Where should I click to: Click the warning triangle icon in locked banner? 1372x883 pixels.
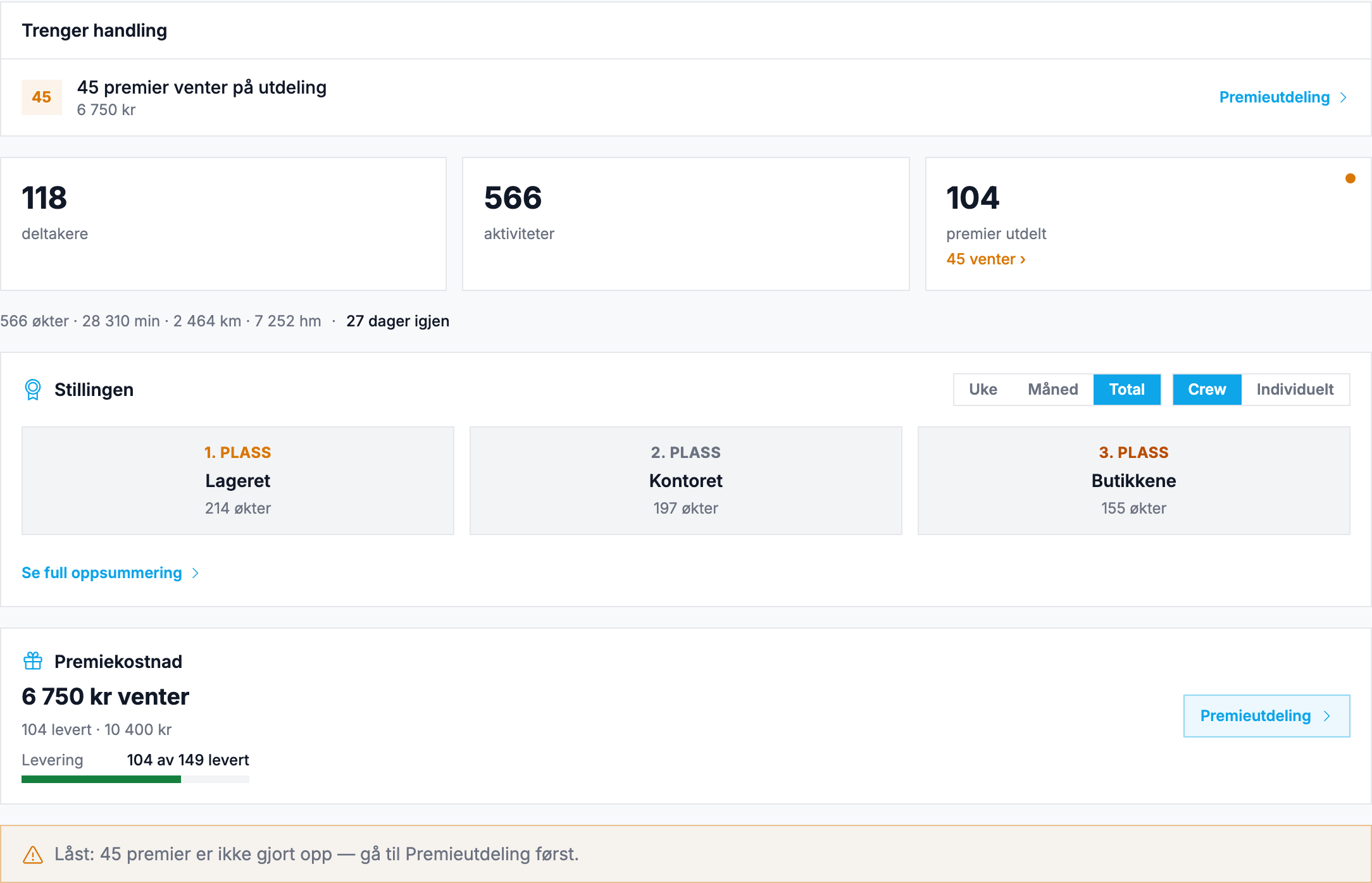[33, 855]
